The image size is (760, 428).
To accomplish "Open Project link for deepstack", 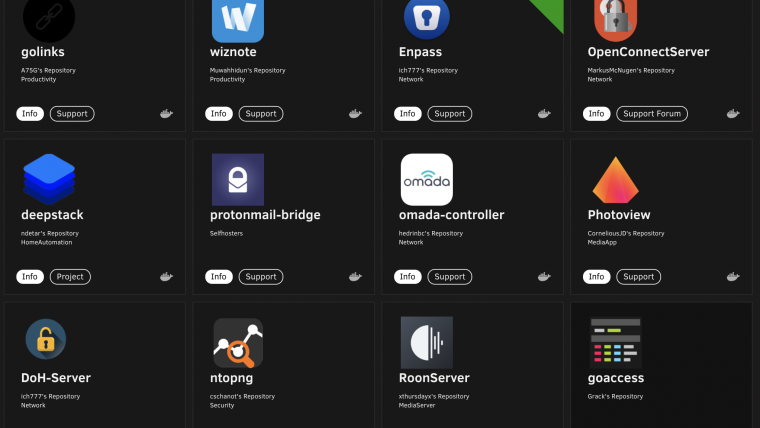I will [70, 277].
